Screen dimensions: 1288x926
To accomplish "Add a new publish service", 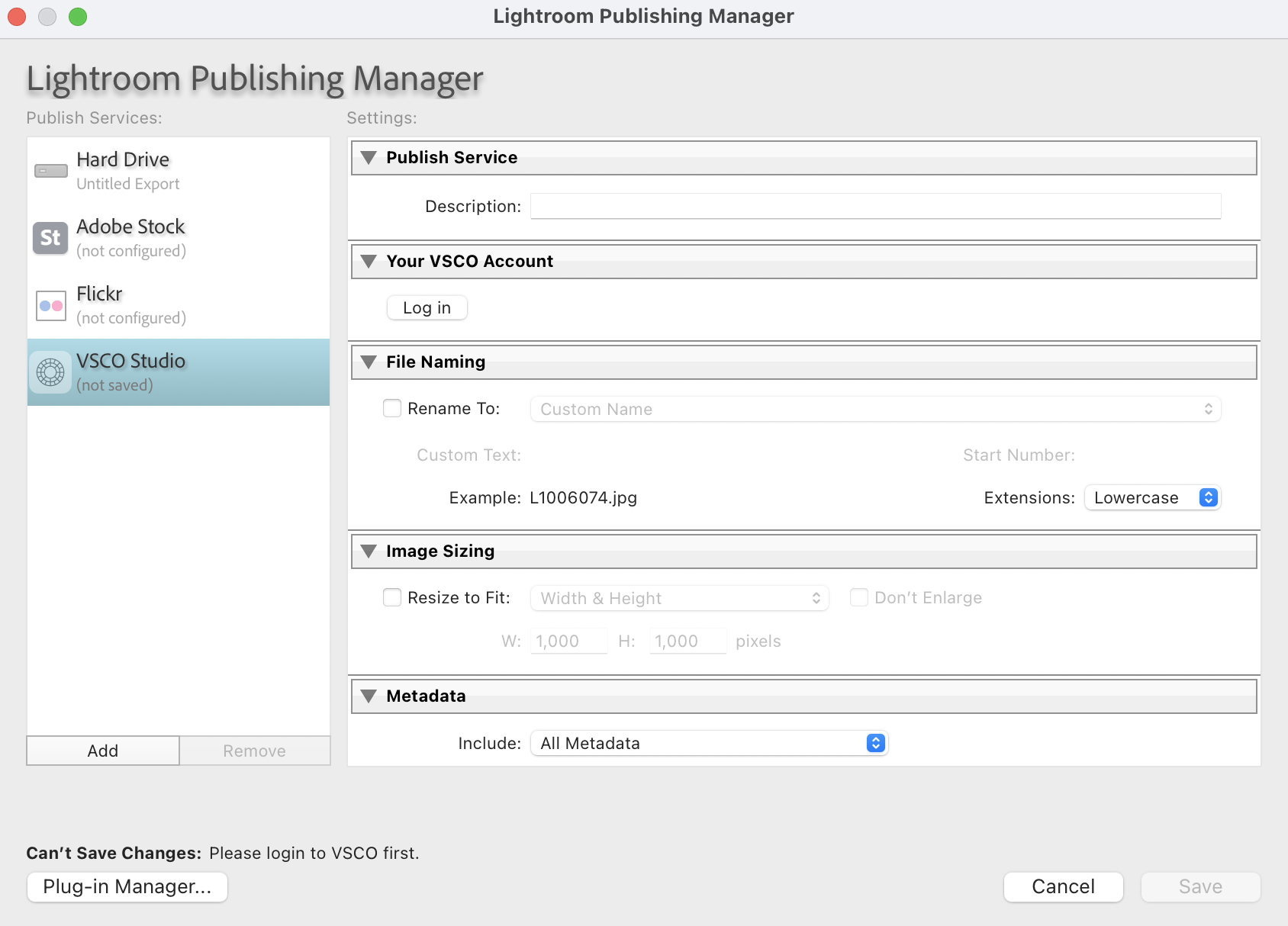I will (103, 751).
